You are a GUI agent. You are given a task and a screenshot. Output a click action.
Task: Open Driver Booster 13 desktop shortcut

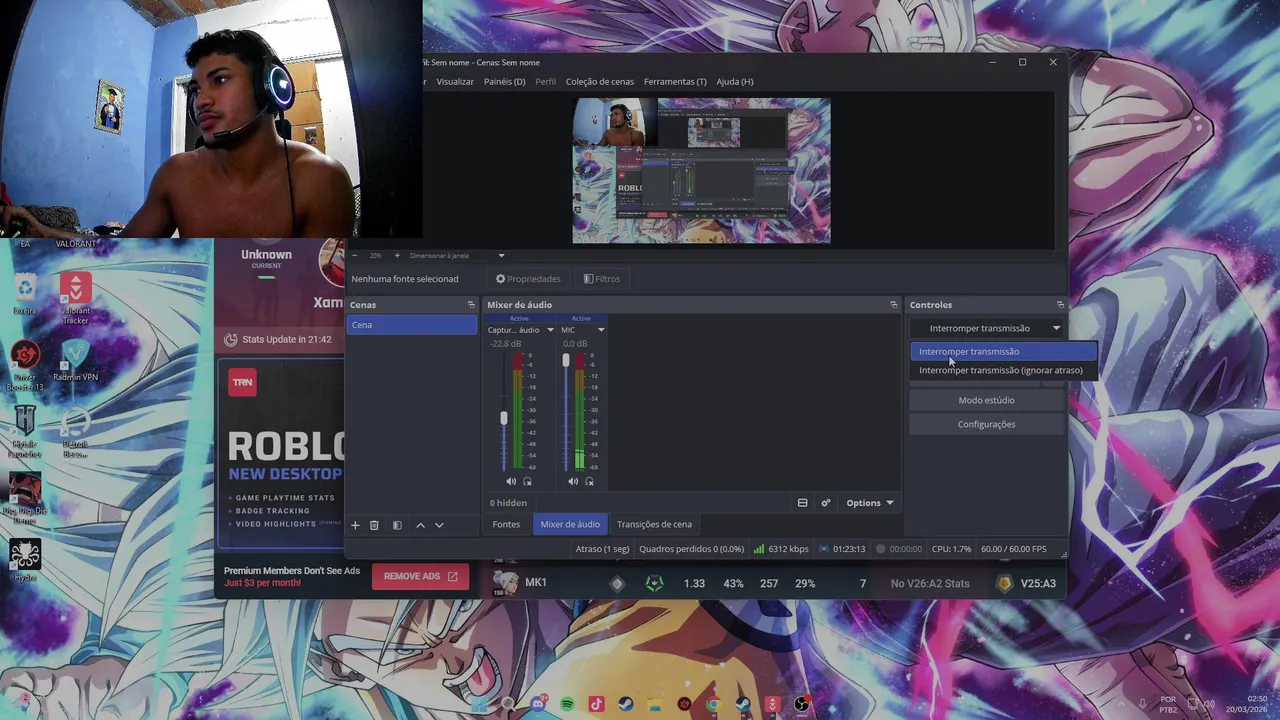click(x=25, y=366)
